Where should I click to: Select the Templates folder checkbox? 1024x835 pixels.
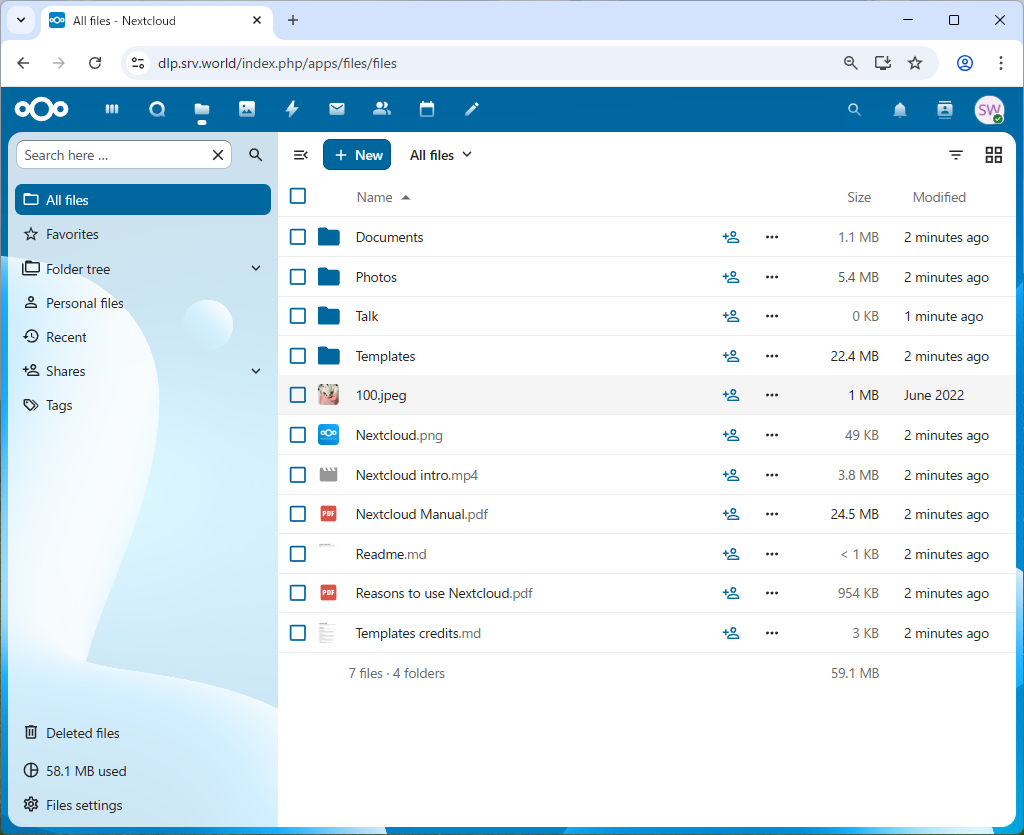tap(298, 356)
